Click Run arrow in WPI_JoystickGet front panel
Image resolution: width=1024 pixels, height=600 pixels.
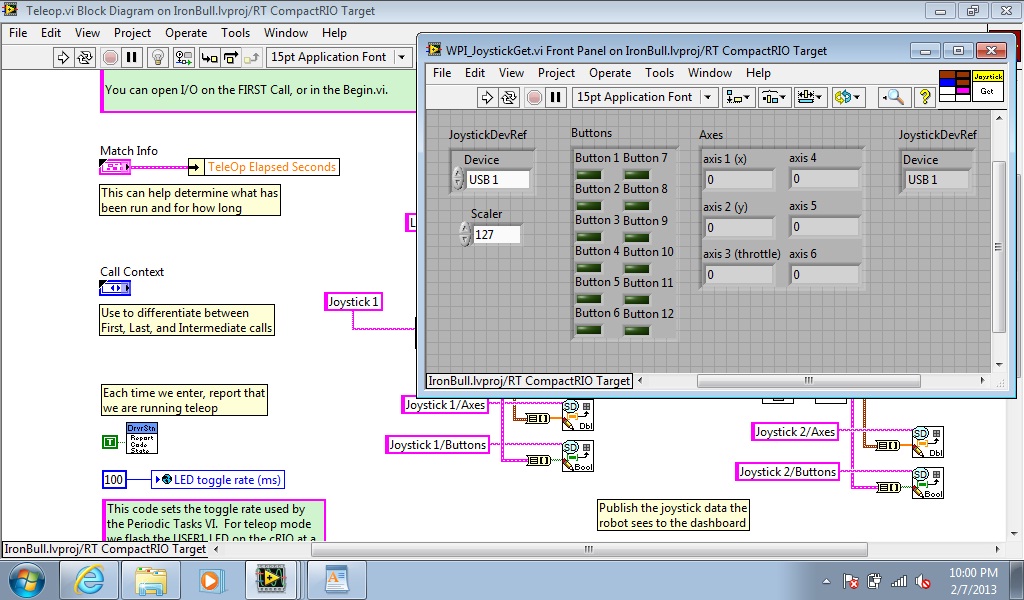tap(487, 97)
